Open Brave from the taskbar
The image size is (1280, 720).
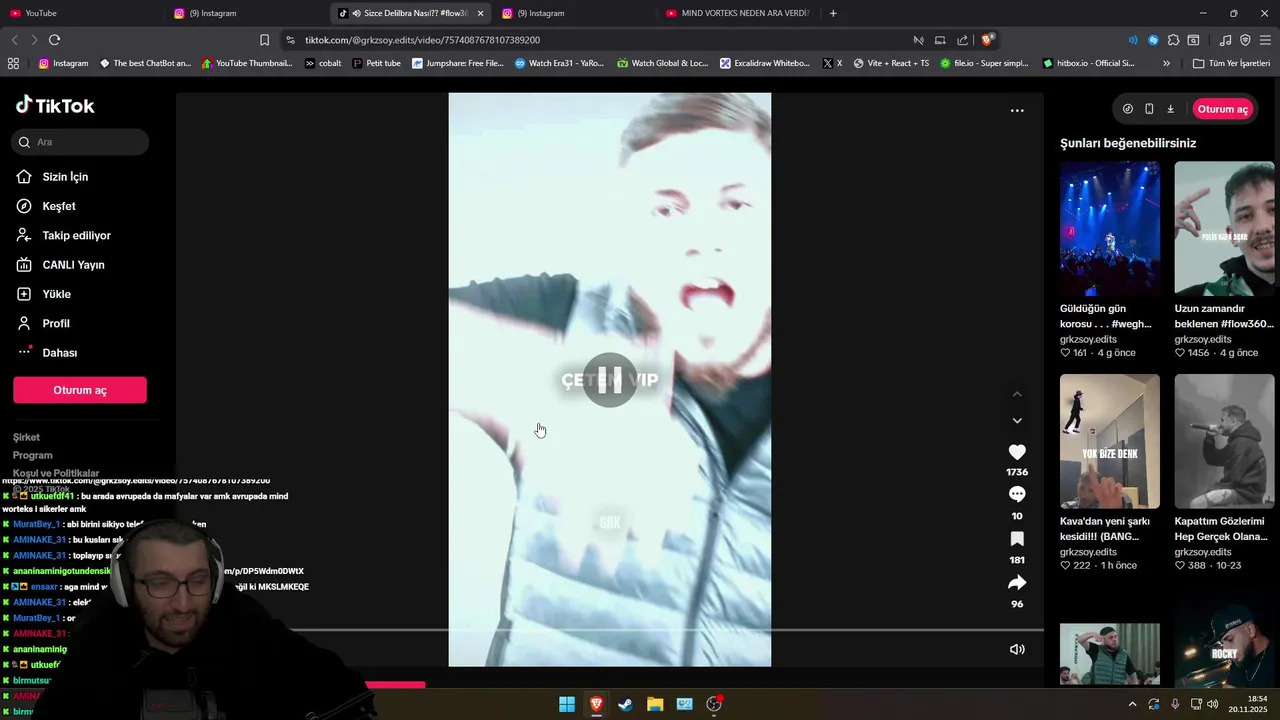pyautogui.click(x=596, y=704)
